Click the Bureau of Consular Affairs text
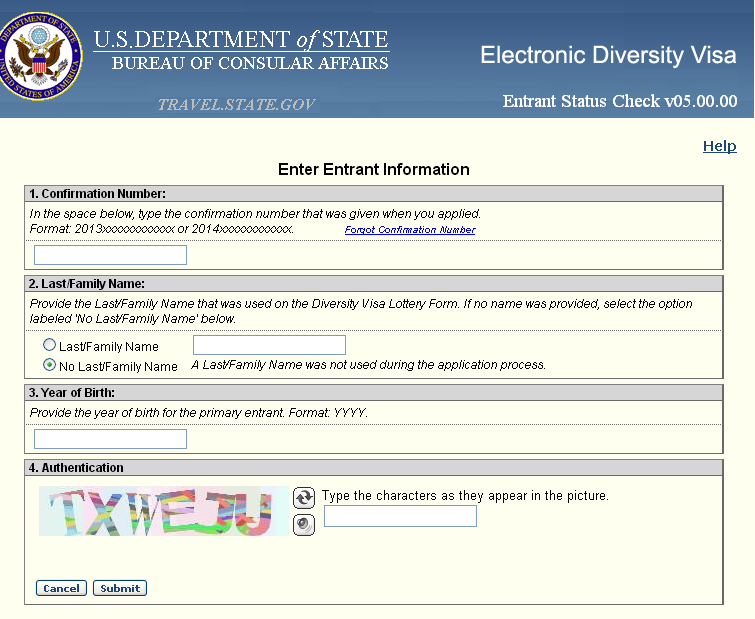755x619 pixels. coord(250,63)
